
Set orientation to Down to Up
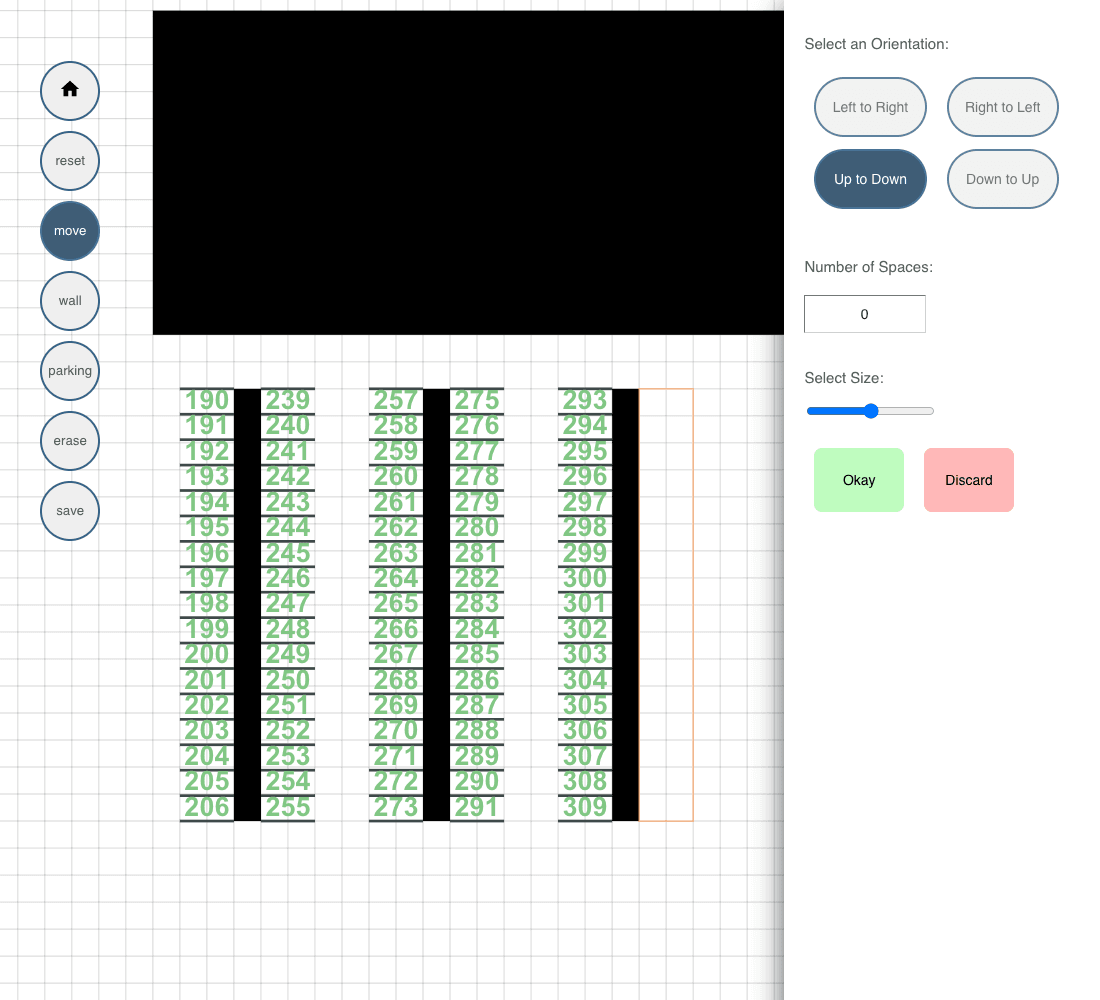(x=1002, y=179)
